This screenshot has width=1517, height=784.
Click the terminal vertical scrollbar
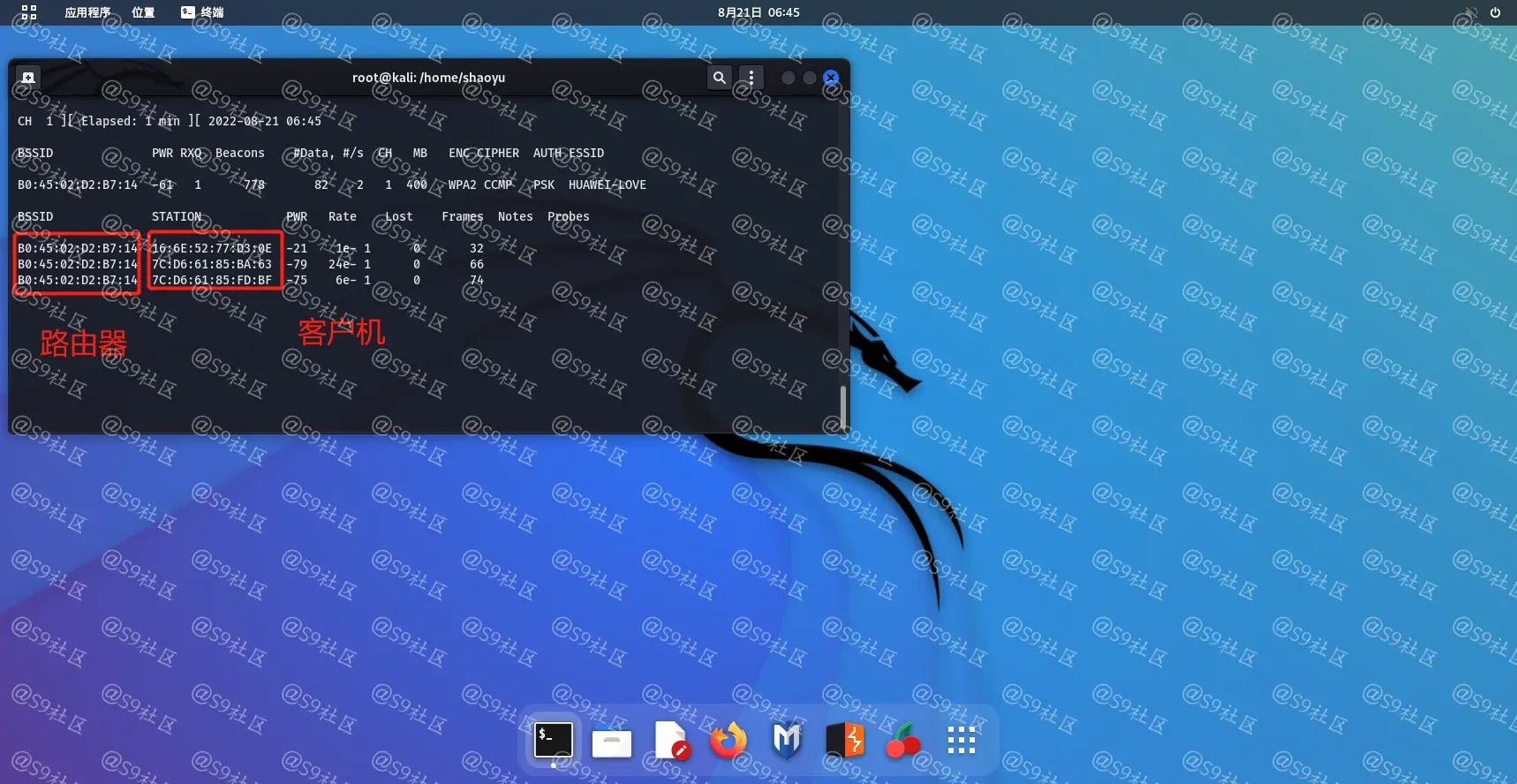click(x=843, y=407)
